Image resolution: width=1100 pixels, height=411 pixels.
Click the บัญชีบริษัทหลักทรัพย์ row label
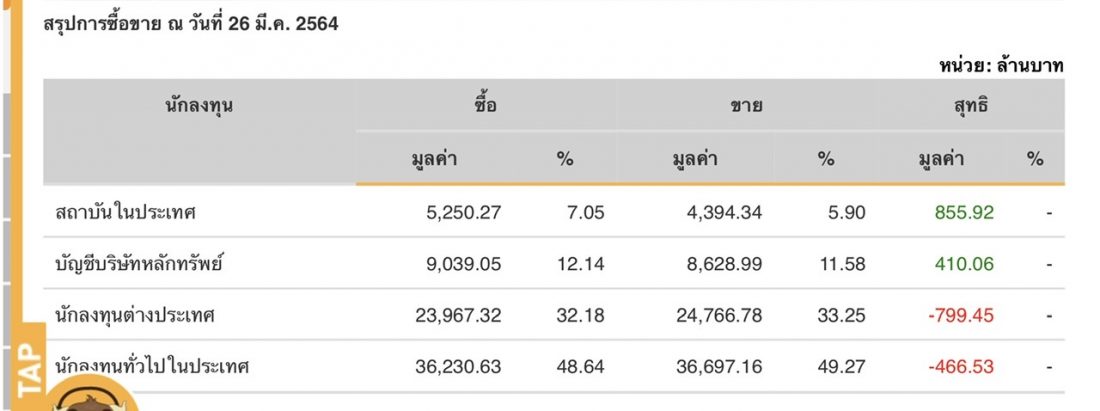[x=140, y=264]
